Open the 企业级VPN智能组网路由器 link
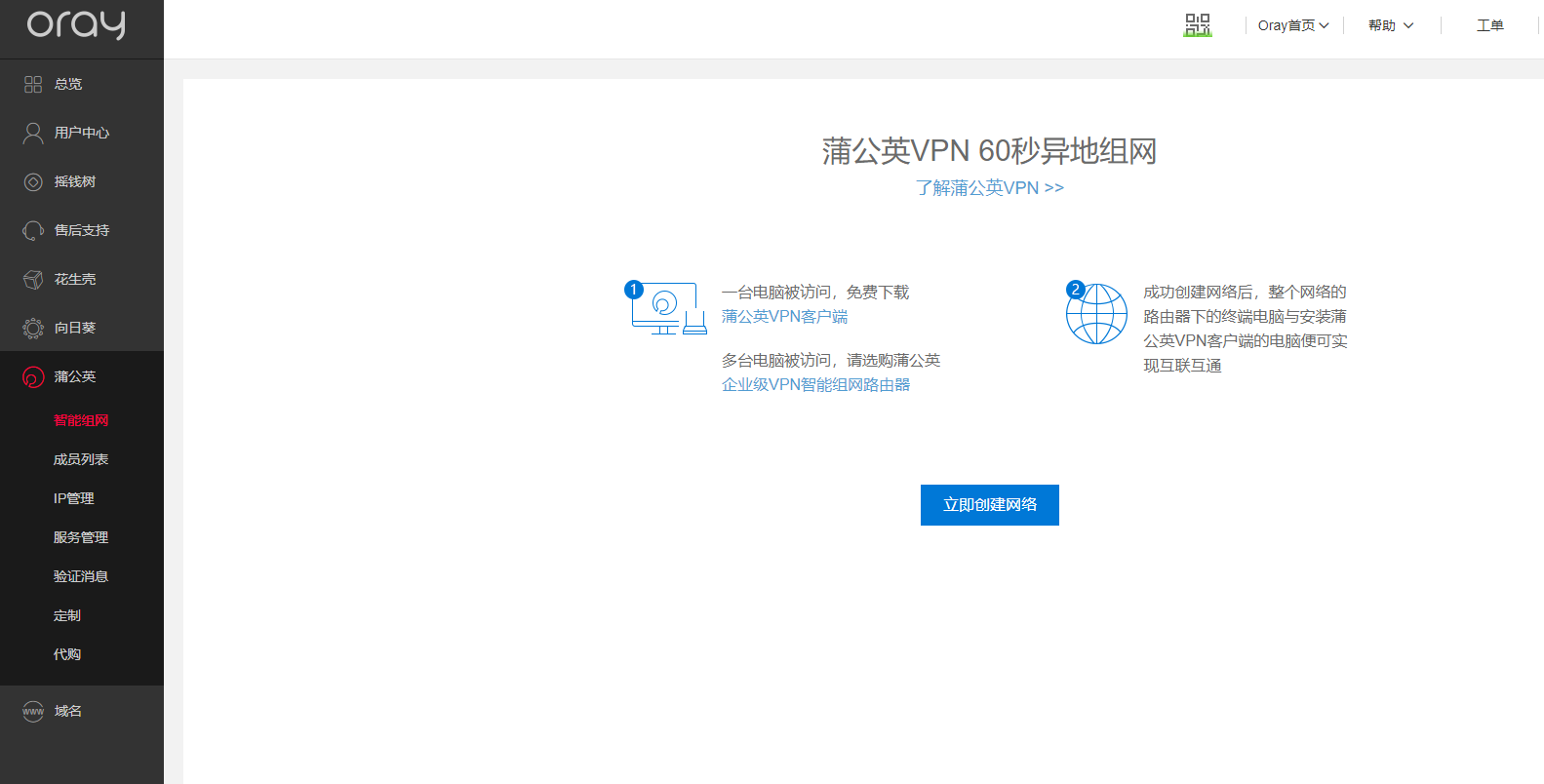Image resolution: width=1544 pixels, height=784 pixels. 815,384
